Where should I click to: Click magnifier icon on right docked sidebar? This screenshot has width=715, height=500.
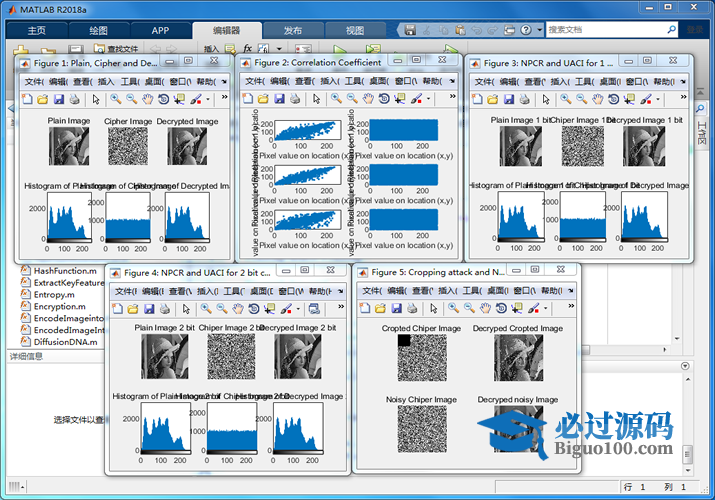click(700, 108)
